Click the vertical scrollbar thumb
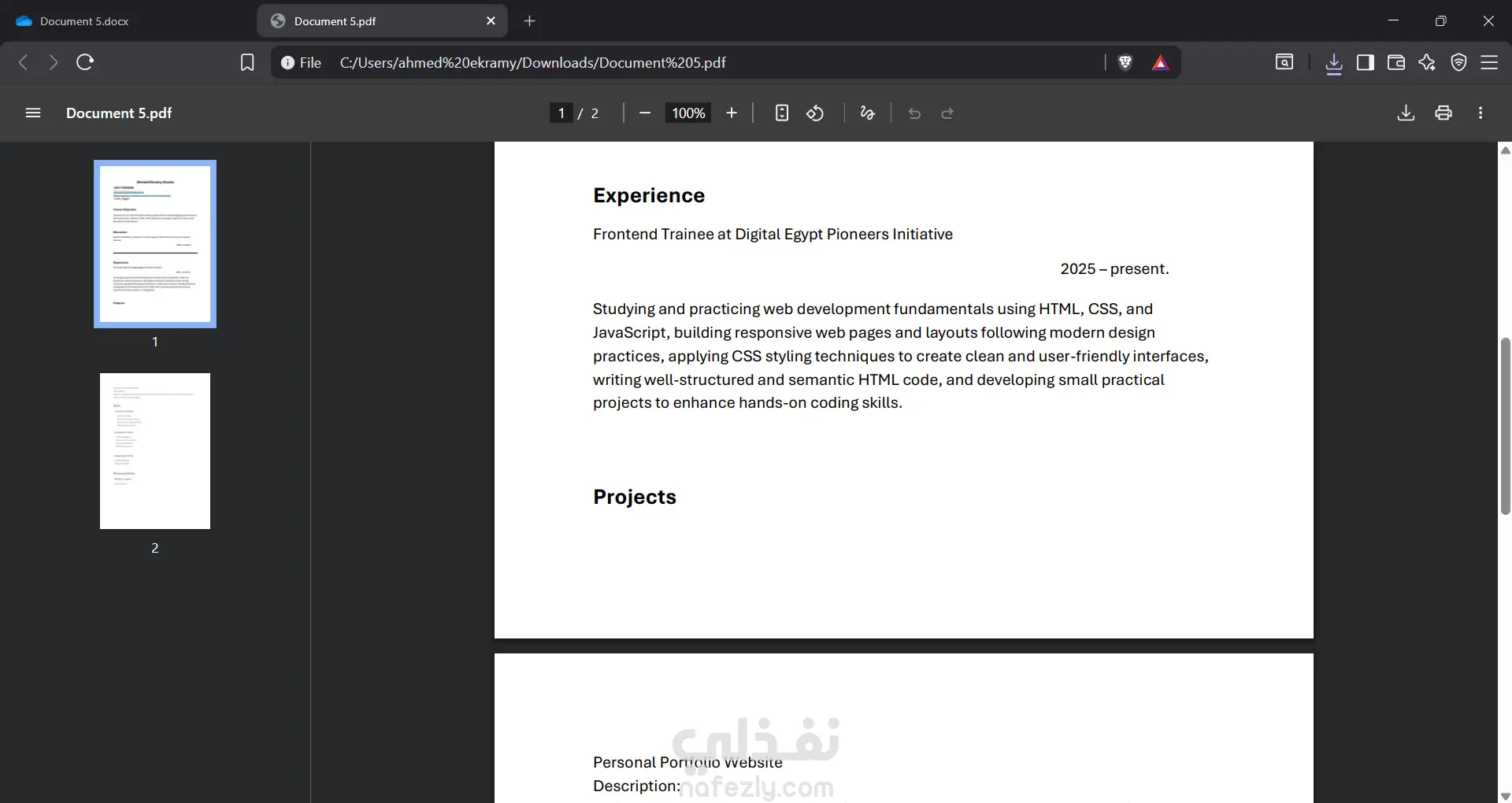This screenshot has height=803, width=1512. point(1505,426)
